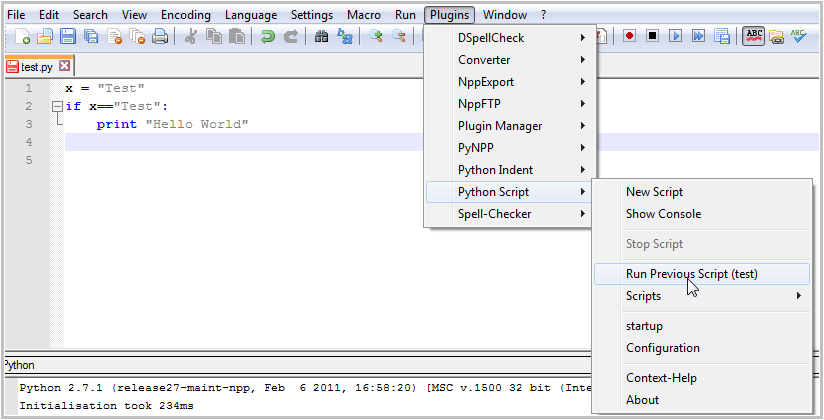This screenshot has height=420, width=824.
Task: Open the Settings menu
Action: coord(312,15)
